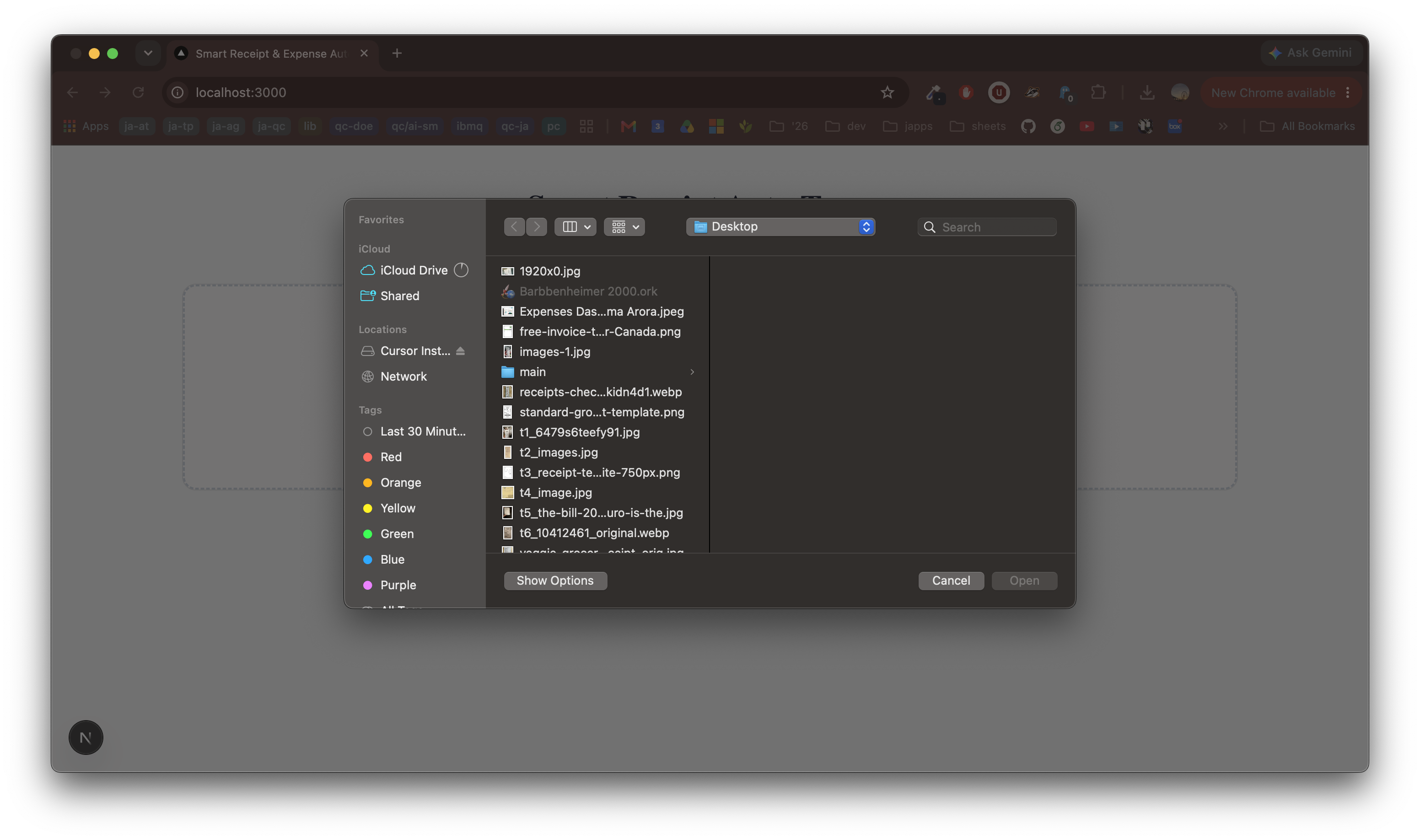Go back in Chrome's toolbar

72,92
